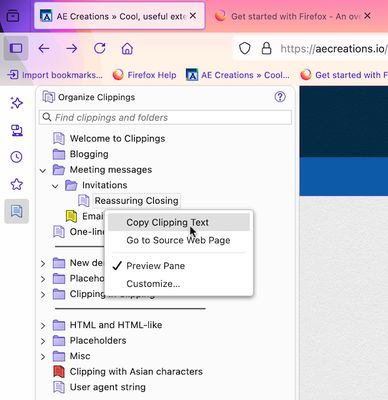Select the Blogging folder

point(89,154)
